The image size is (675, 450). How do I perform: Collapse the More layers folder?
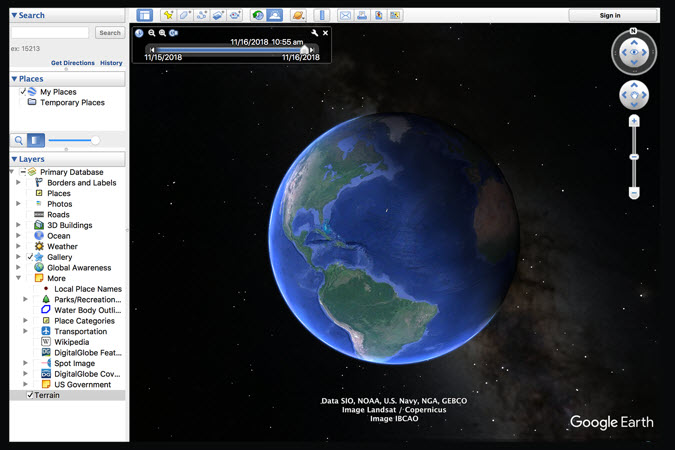click(18, 278)
